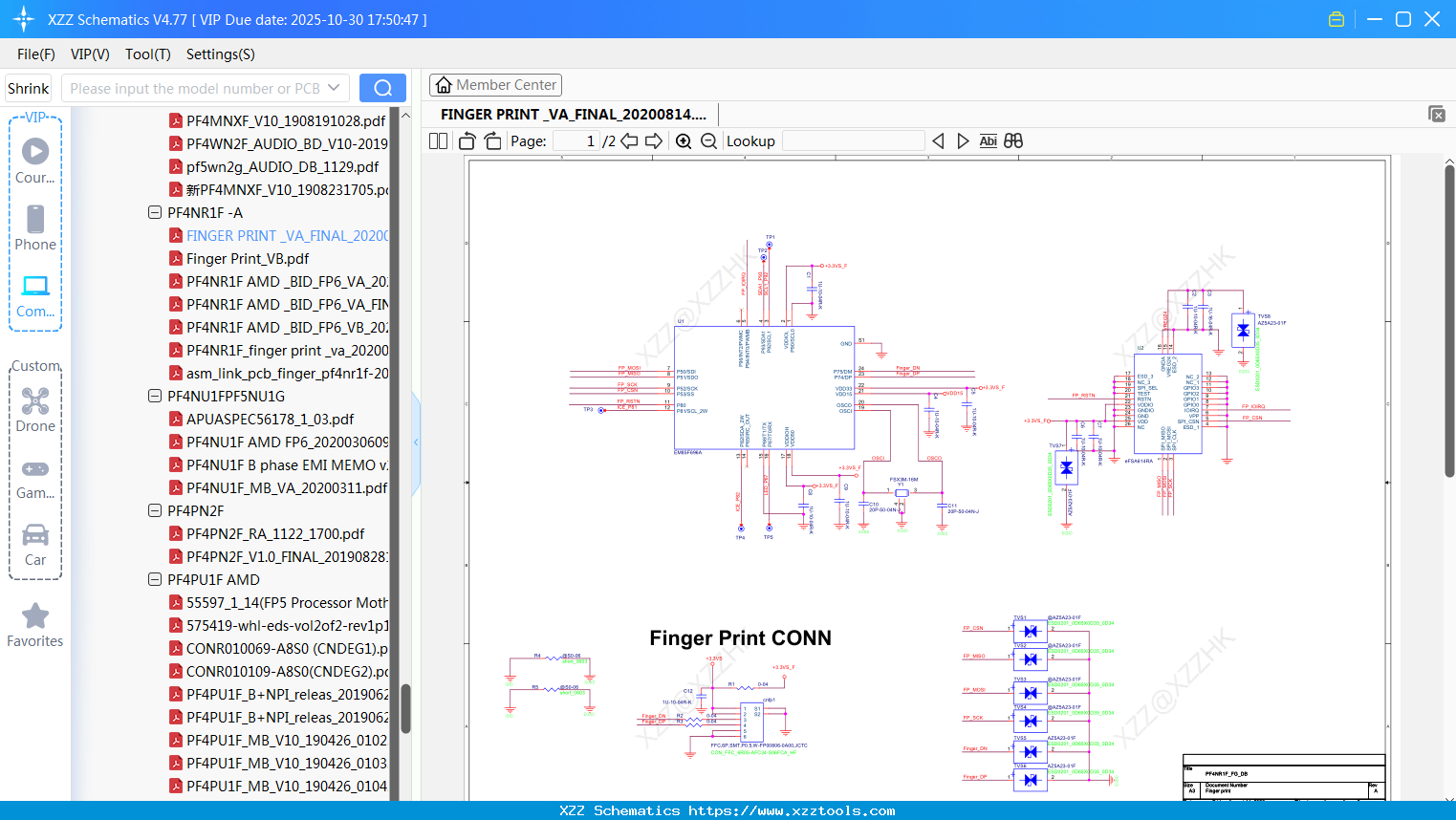
Task: Click the zoom out magnifier icon
Action: 708,141
